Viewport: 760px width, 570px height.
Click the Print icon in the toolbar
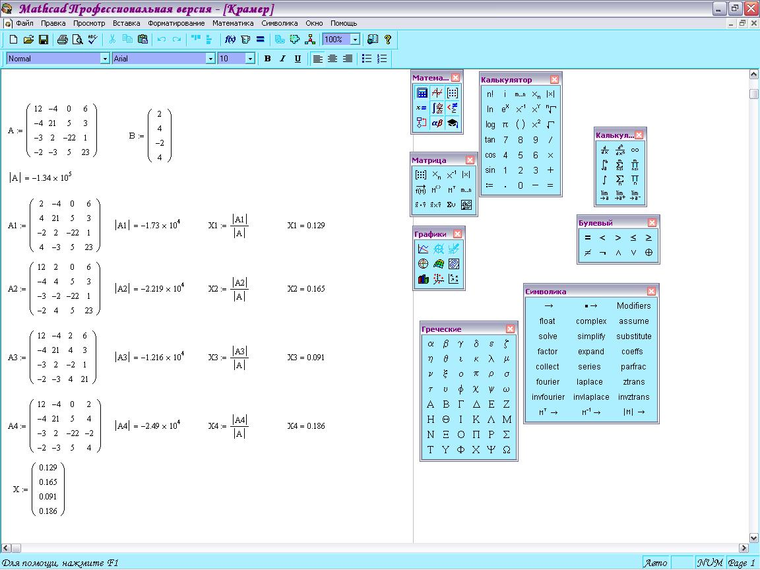(62, 40)
